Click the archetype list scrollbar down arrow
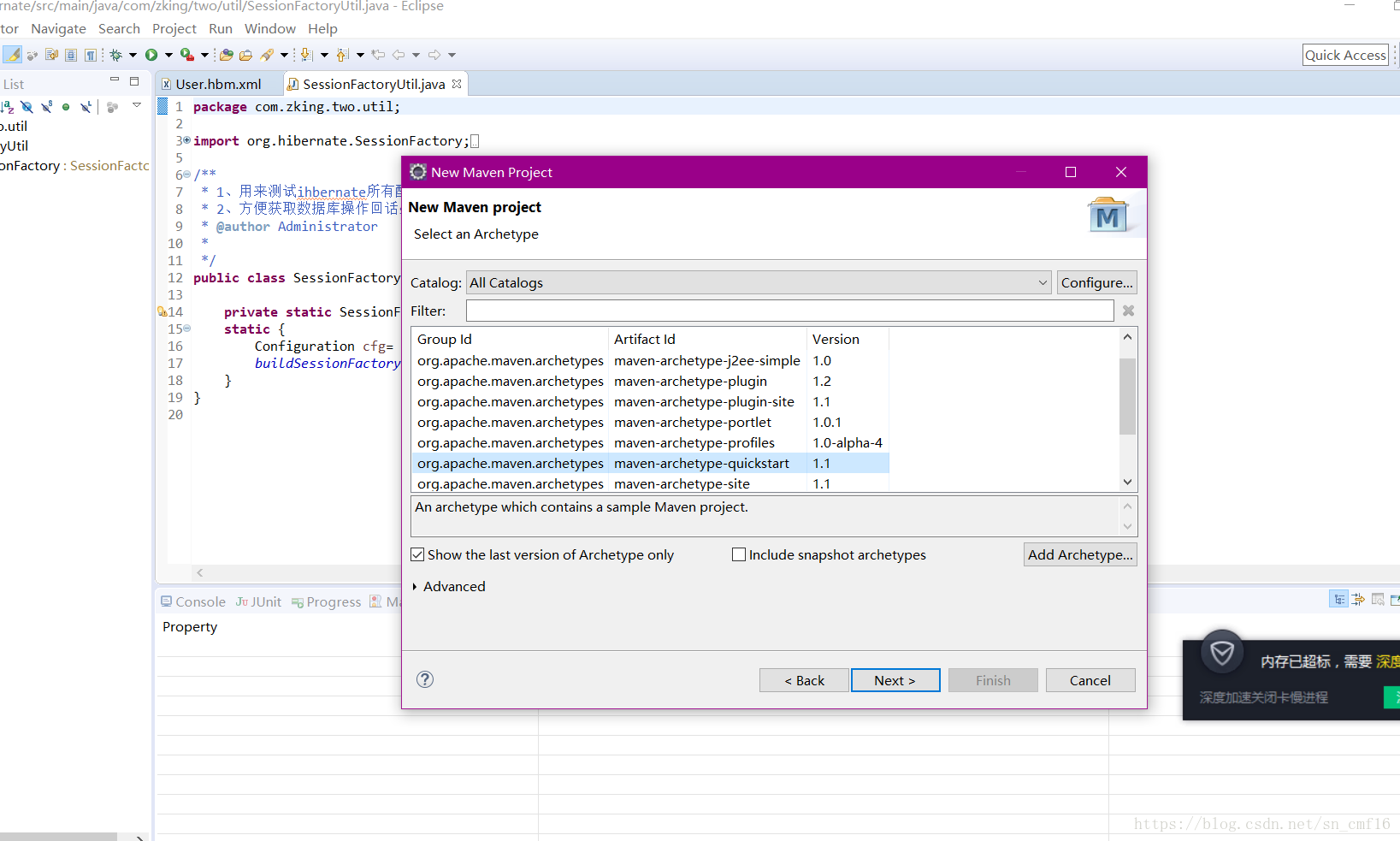This screenshot has height=841, width=1400. pos(1128,482)
